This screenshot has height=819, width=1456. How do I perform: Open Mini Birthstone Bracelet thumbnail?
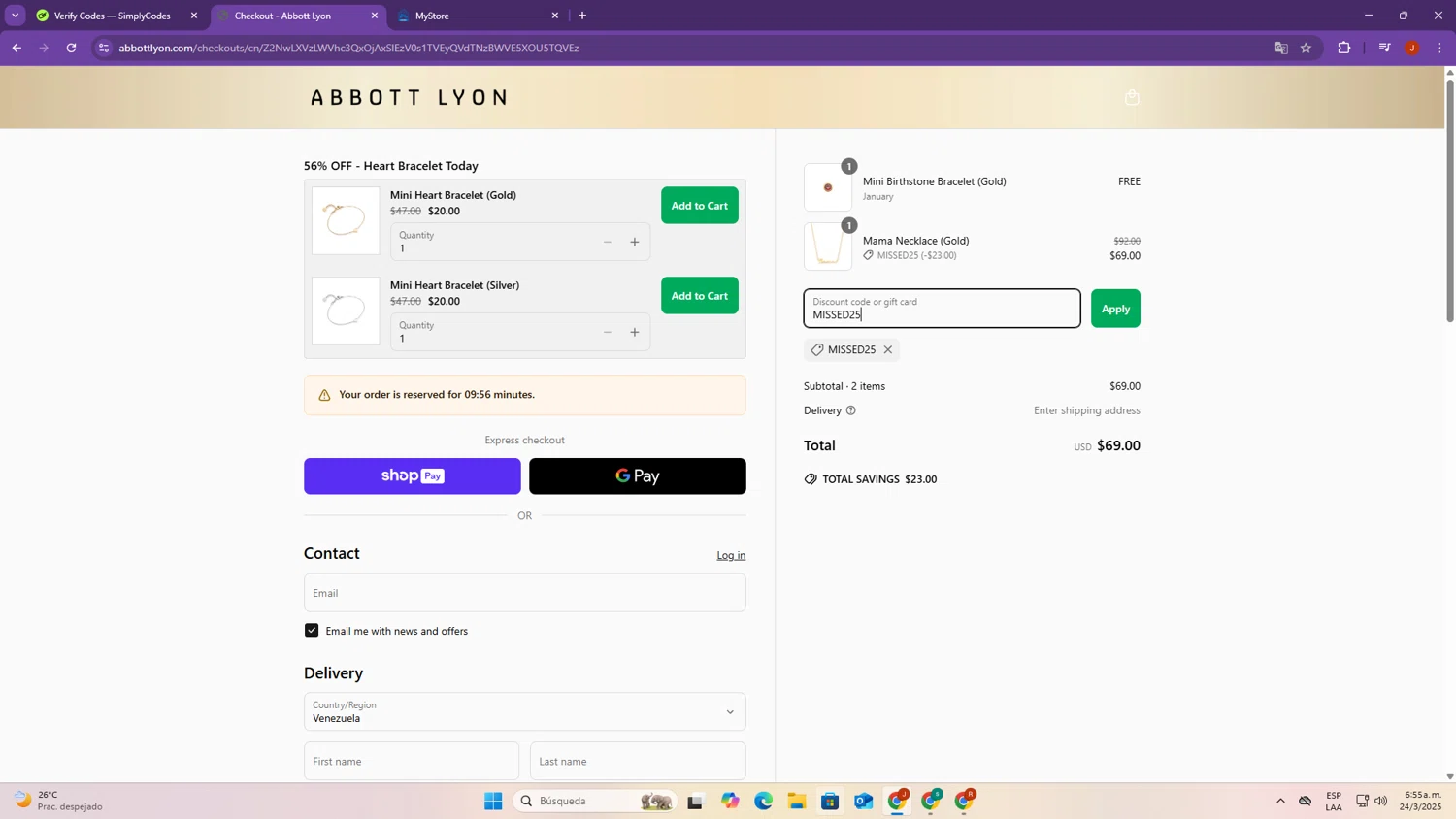click(x=828, y=187)
